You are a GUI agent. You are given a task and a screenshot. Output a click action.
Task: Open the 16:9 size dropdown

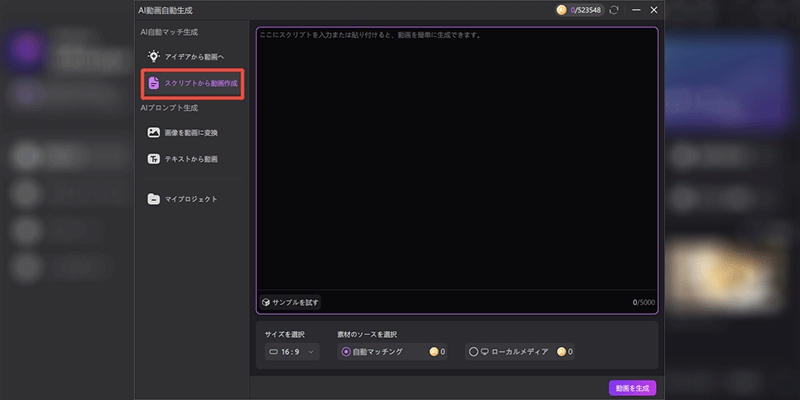pos(292,352)
